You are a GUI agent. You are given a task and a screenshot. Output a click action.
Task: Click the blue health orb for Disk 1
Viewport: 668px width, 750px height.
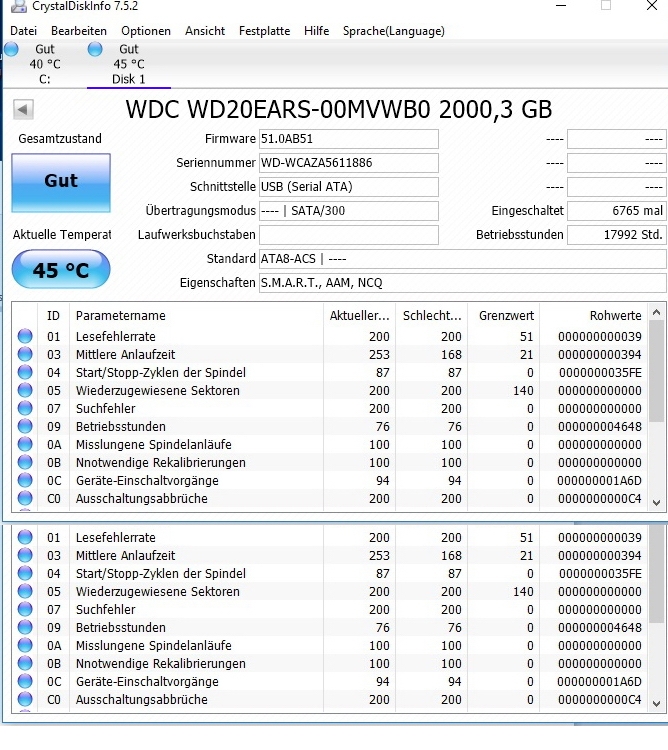coord(95,49)
